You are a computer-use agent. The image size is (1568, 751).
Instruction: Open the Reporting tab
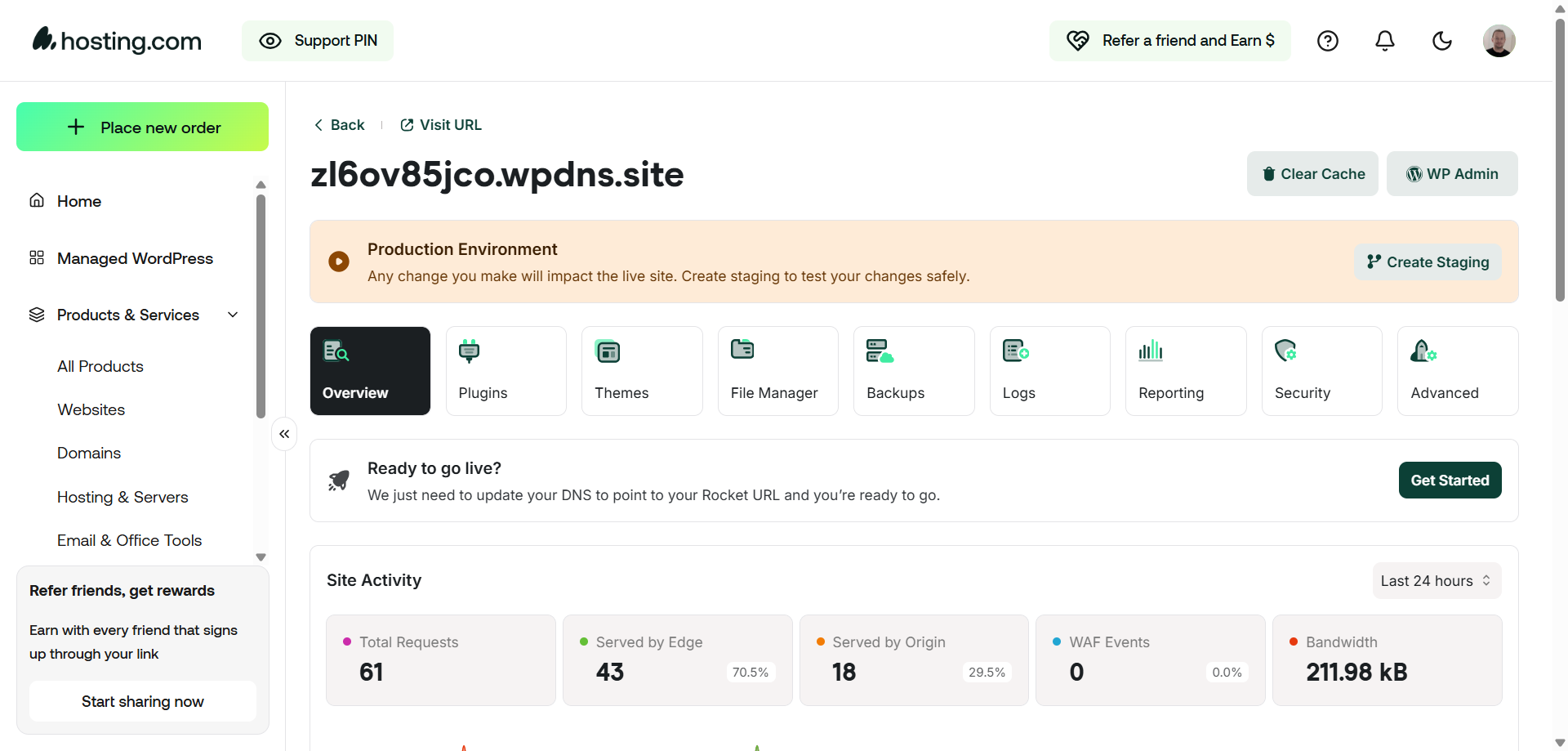coord(1186,371)
